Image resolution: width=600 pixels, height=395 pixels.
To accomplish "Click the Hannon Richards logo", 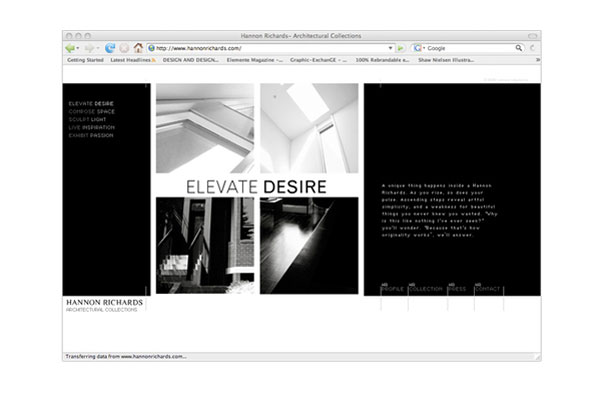I will coord(104,305).
